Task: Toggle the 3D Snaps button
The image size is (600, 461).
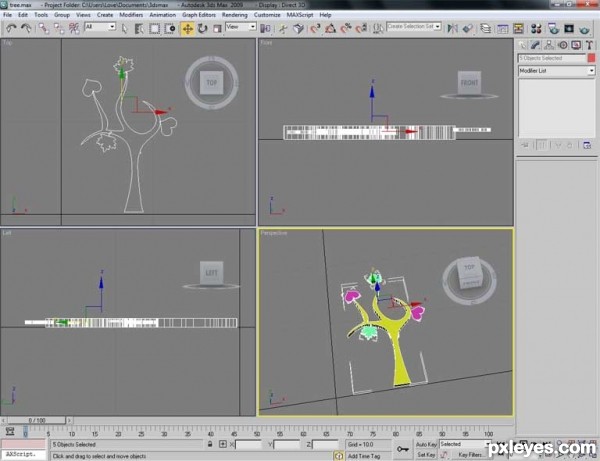Action: [315, 29]
